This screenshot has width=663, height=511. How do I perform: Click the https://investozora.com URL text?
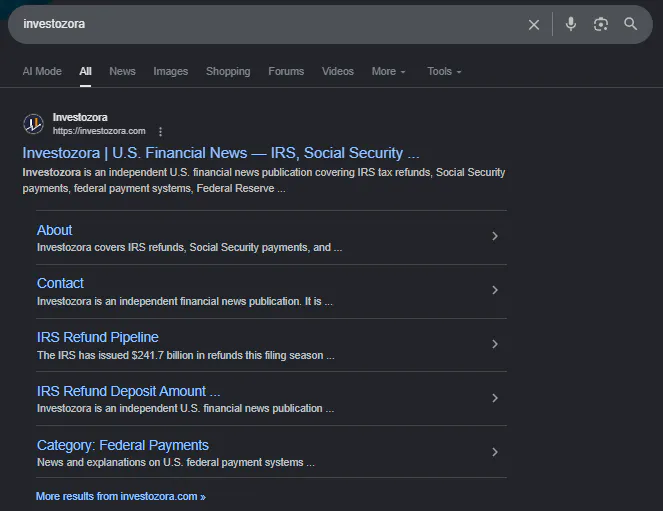(x=99, y=131)
